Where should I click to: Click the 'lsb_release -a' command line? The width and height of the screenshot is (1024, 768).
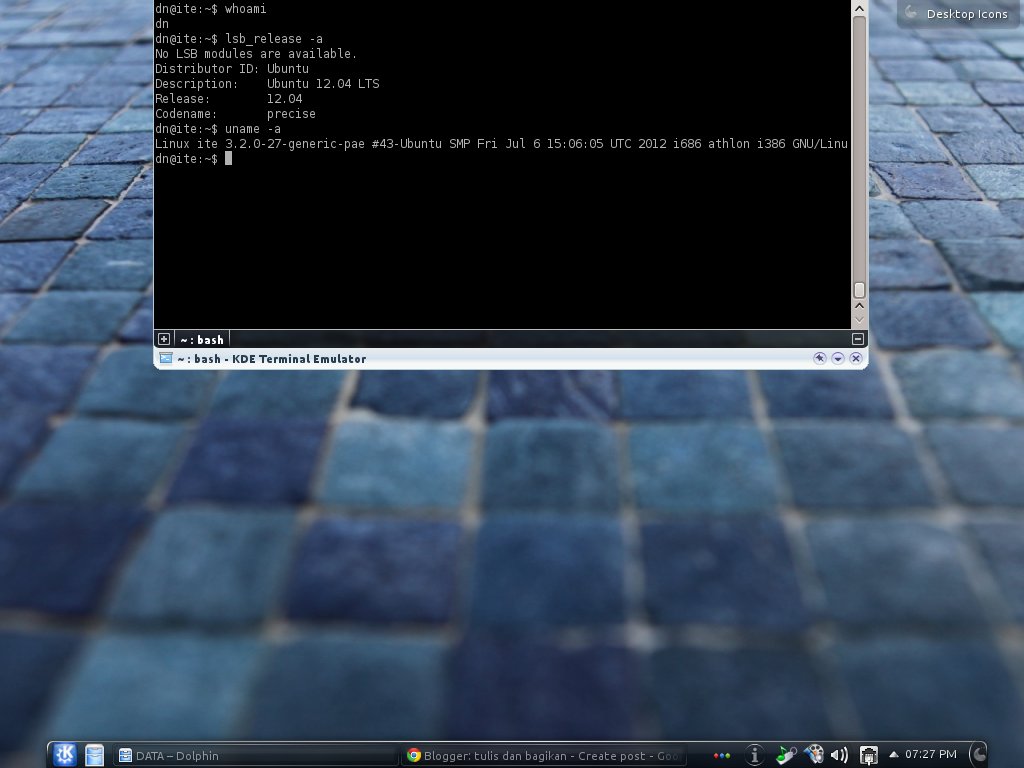(x=274, y=39)
